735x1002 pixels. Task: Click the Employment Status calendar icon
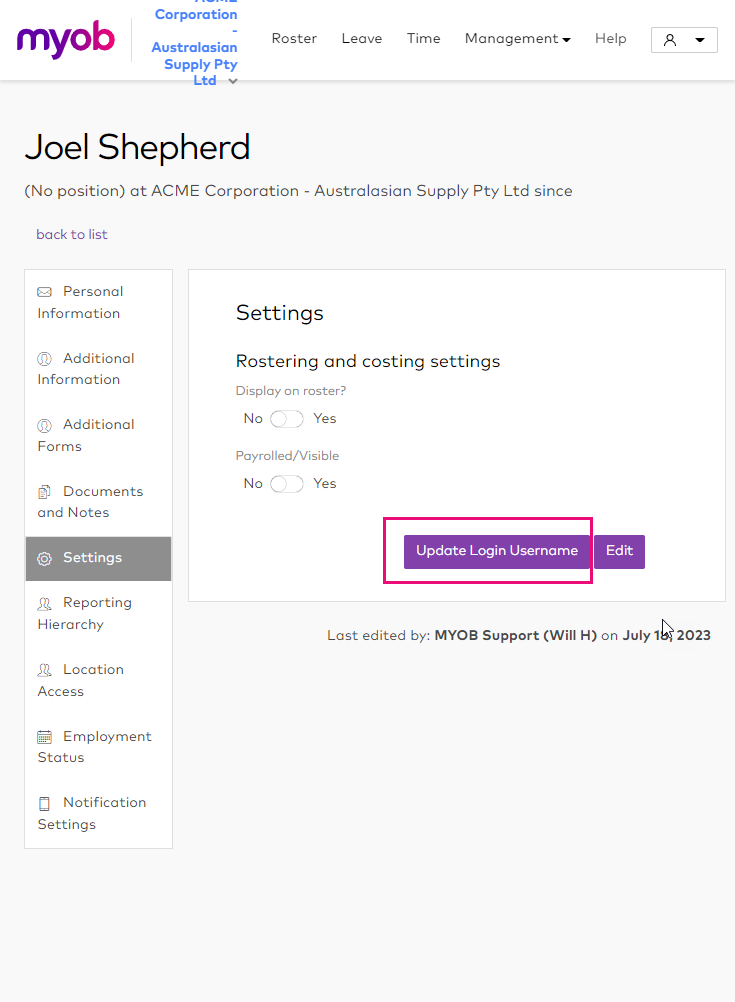pyautogui.click(x=44, y=737)
